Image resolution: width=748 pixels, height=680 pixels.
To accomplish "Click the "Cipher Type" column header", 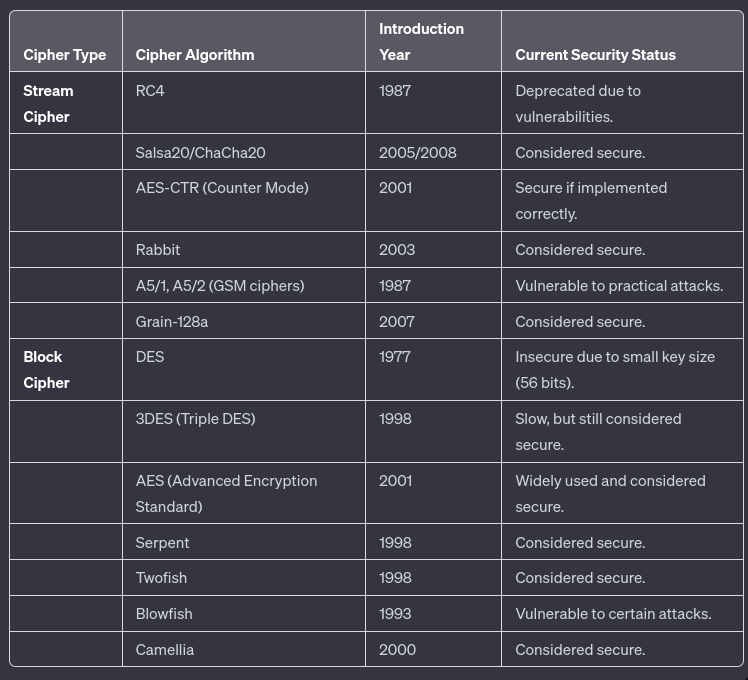I will (64, 55).
